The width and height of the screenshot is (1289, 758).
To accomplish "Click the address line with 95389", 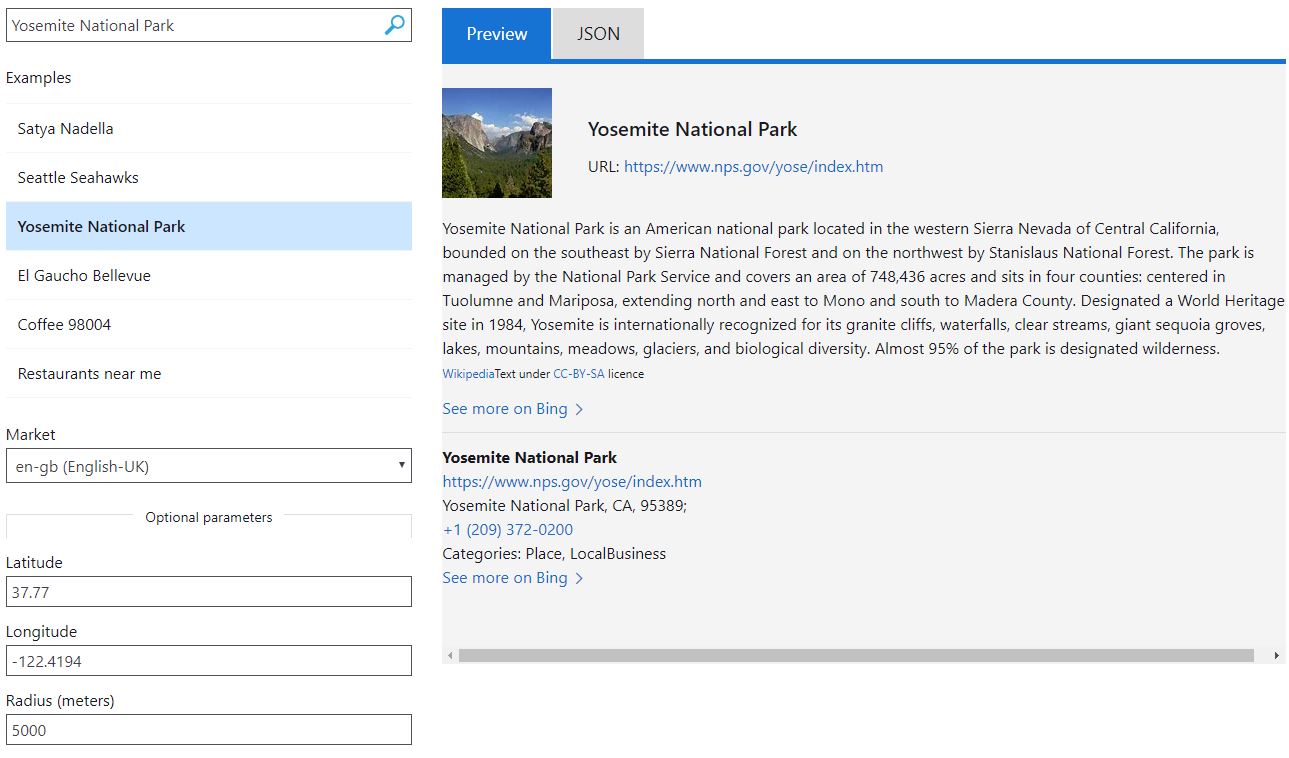I will pos(565,506).
